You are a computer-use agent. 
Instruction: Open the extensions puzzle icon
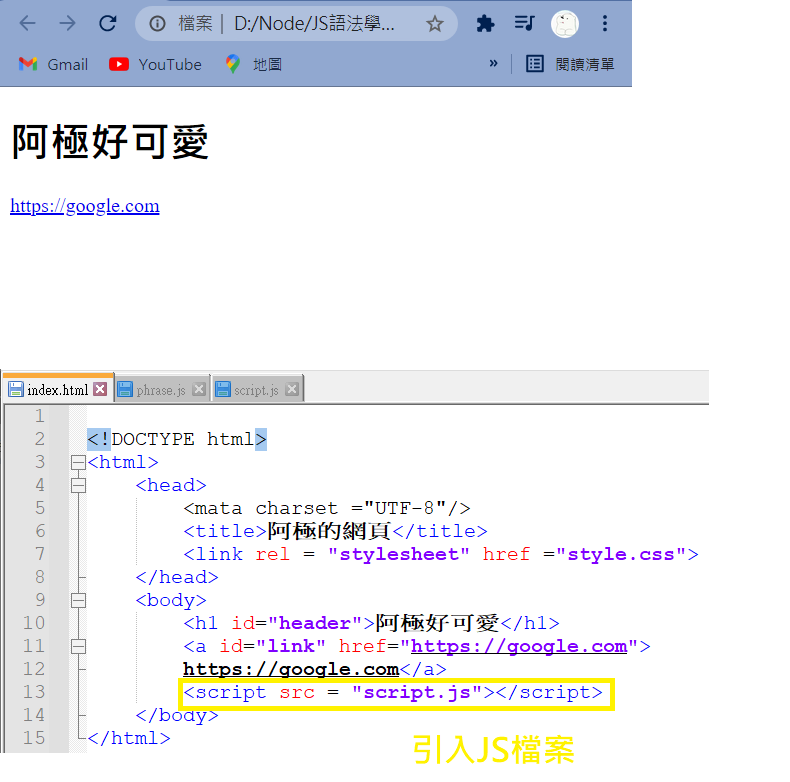[485, 23]
